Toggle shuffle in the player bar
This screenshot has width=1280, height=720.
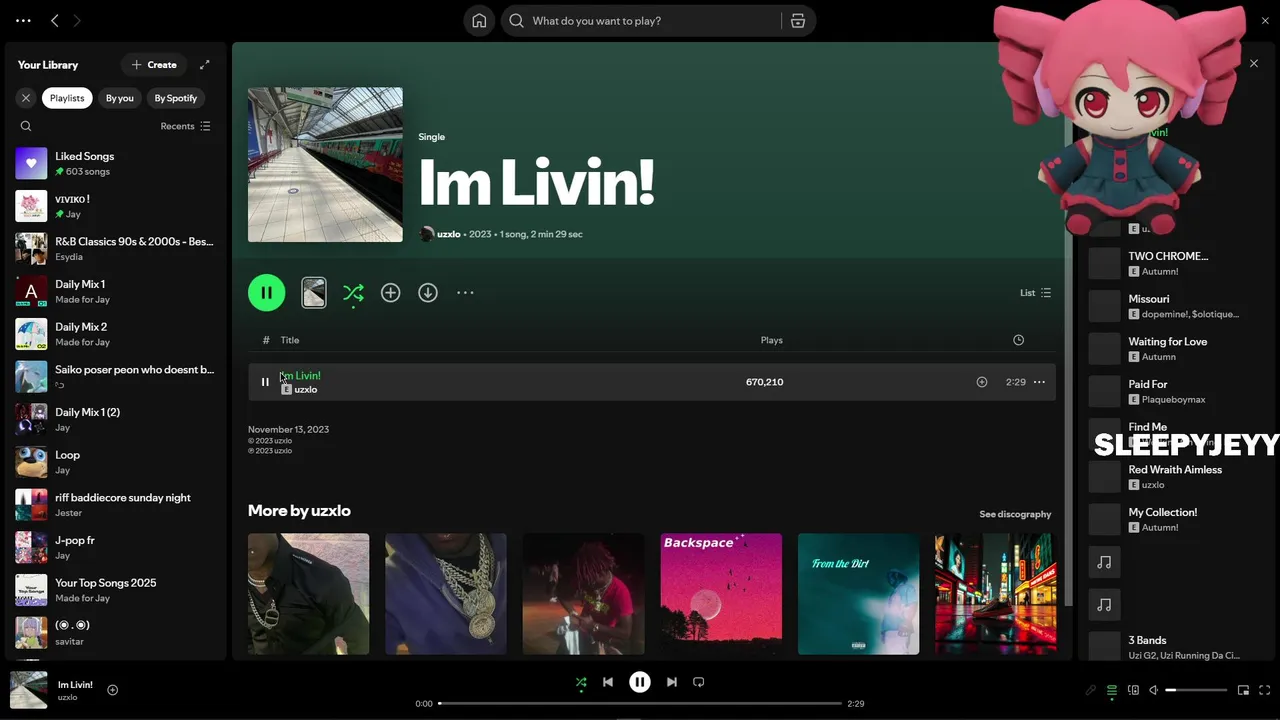coord(581,683)
